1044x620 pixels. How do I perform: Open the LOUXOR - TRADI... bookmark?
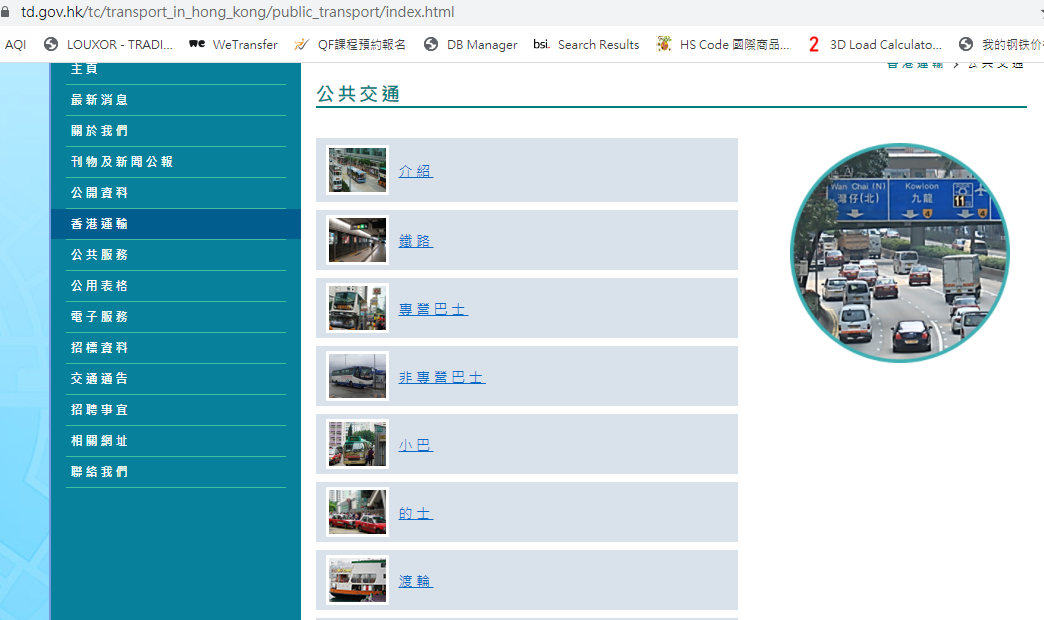pyautogui.click(x=120, y=45)
